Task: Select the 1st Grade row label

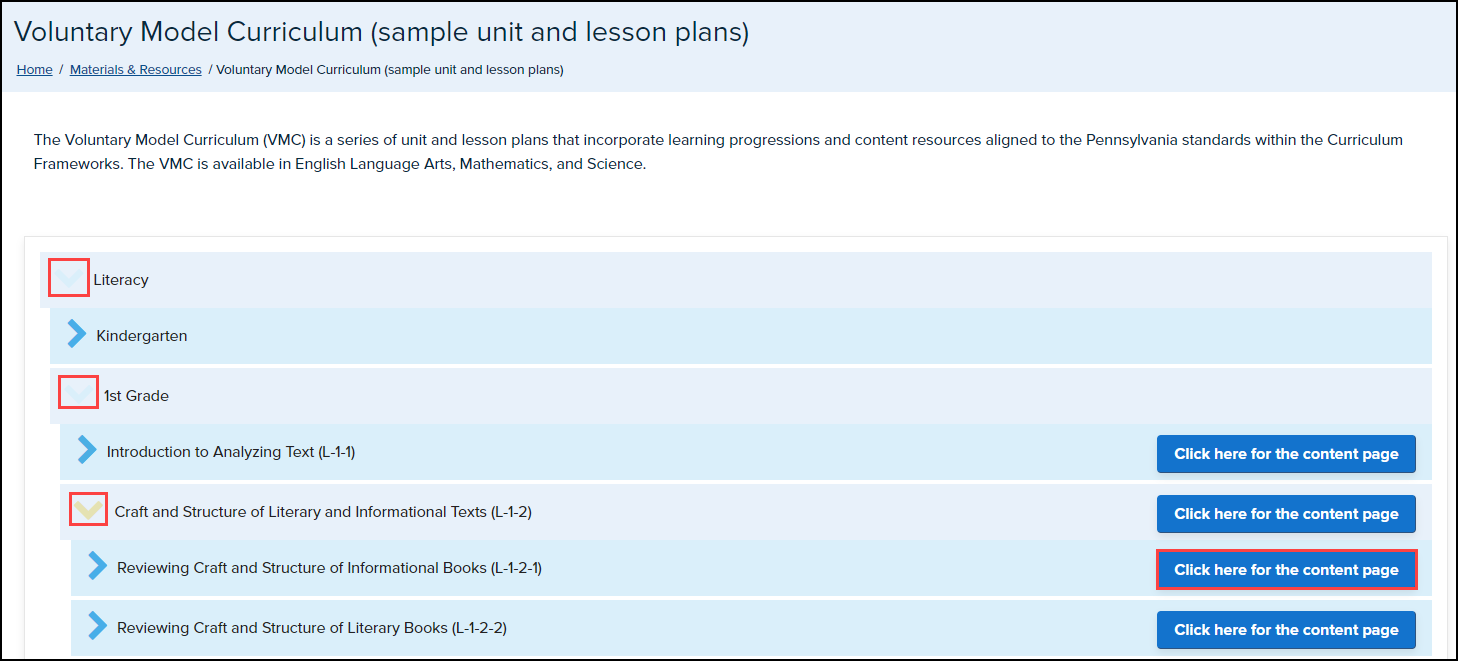Action: [x=137, y=396]
